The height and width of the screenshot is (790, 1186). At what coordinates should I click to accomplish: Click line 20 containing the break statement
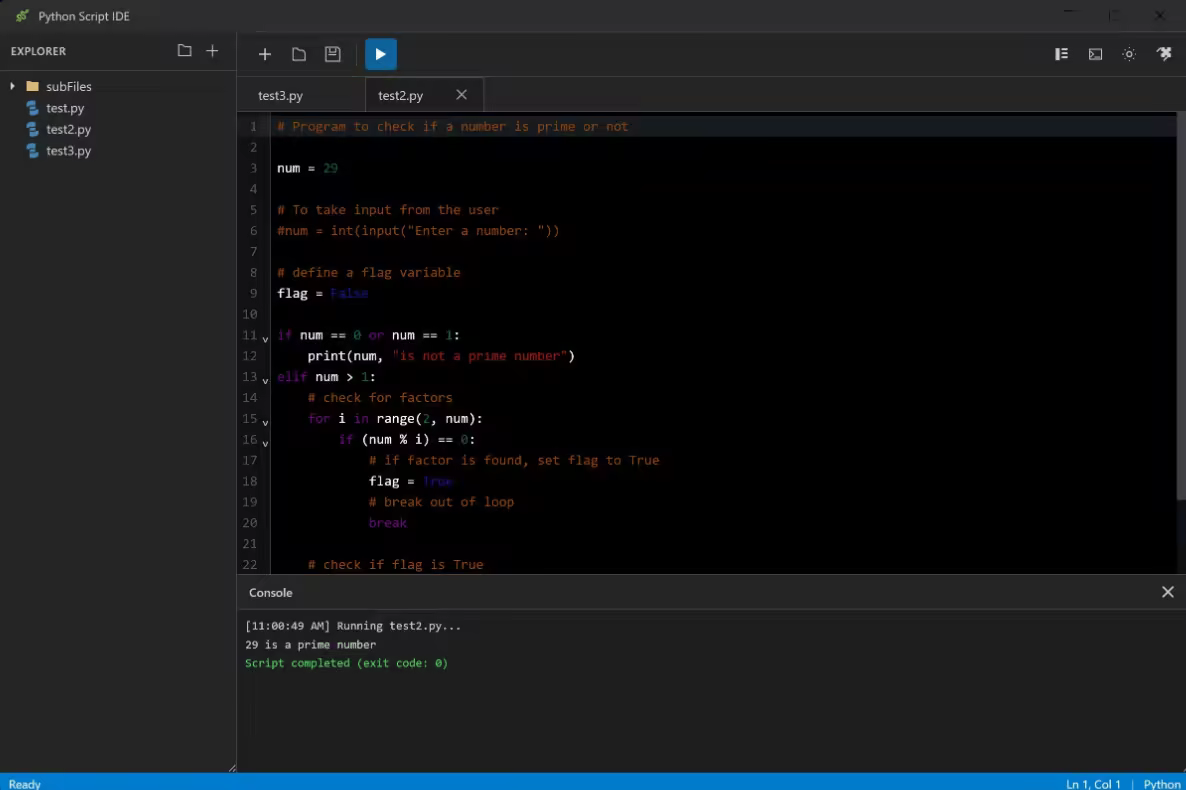click(x=388, y=522)
